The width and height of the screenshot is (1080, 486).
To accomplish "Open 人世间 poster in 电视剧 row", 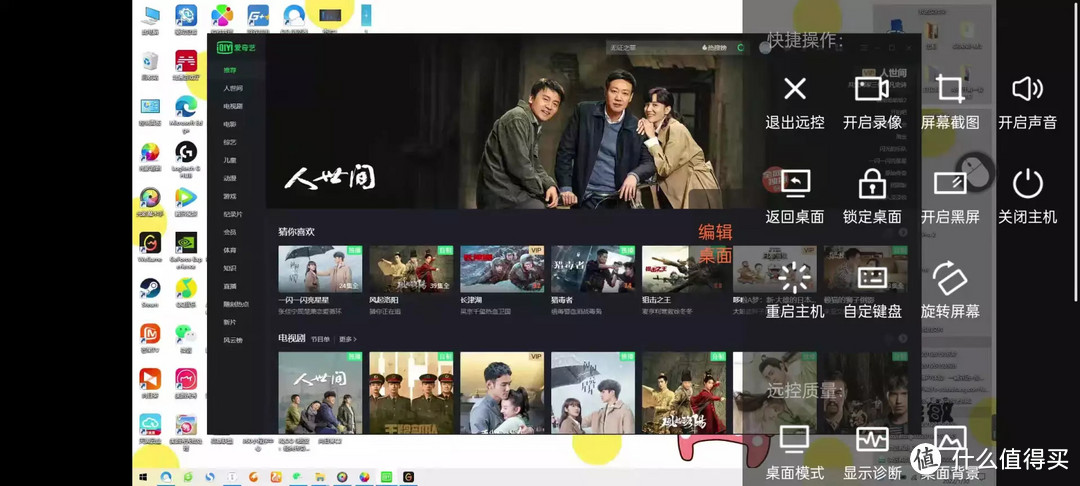I will 320,392.
